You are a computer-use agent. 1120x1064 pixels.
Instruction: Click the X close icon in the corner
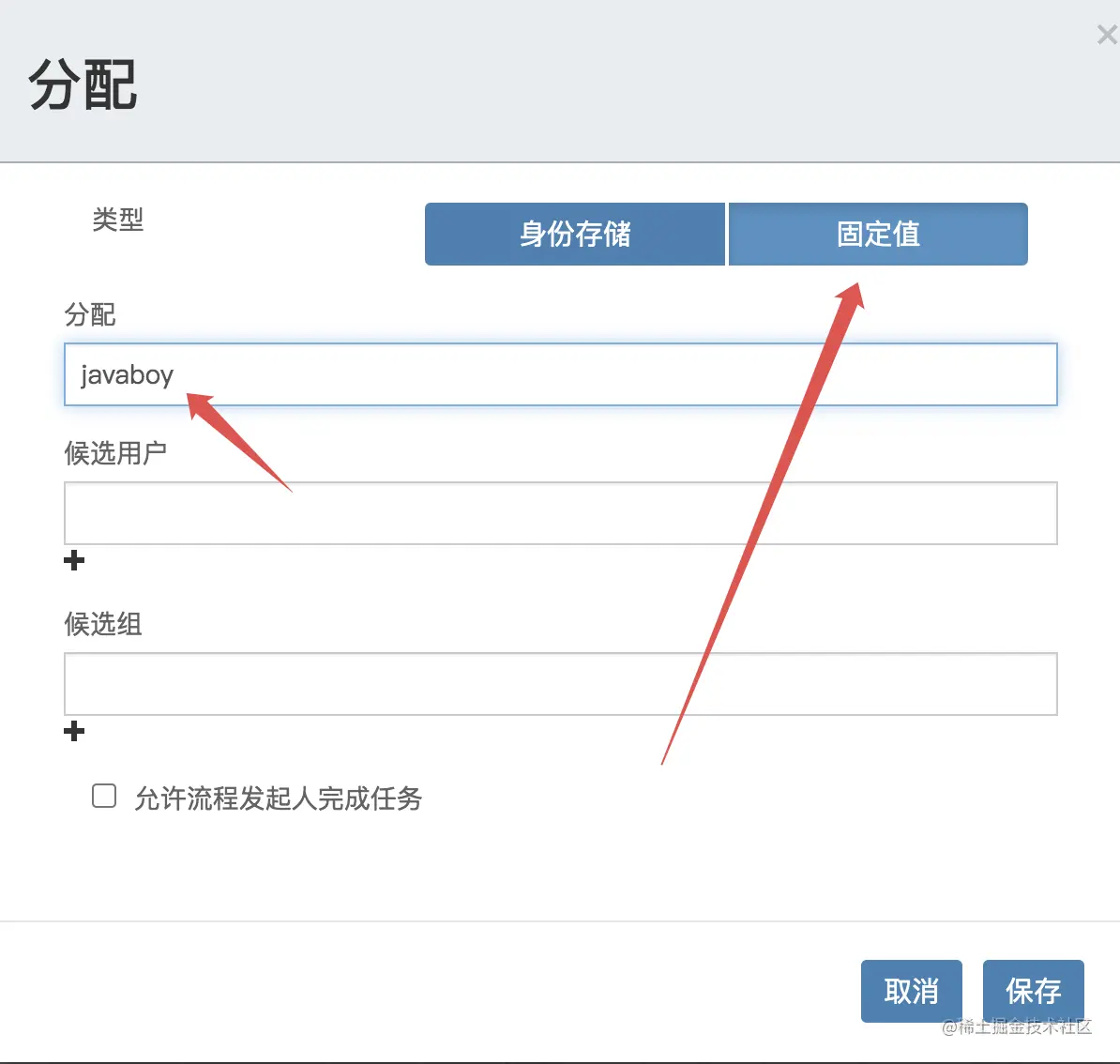[1105, 35]
